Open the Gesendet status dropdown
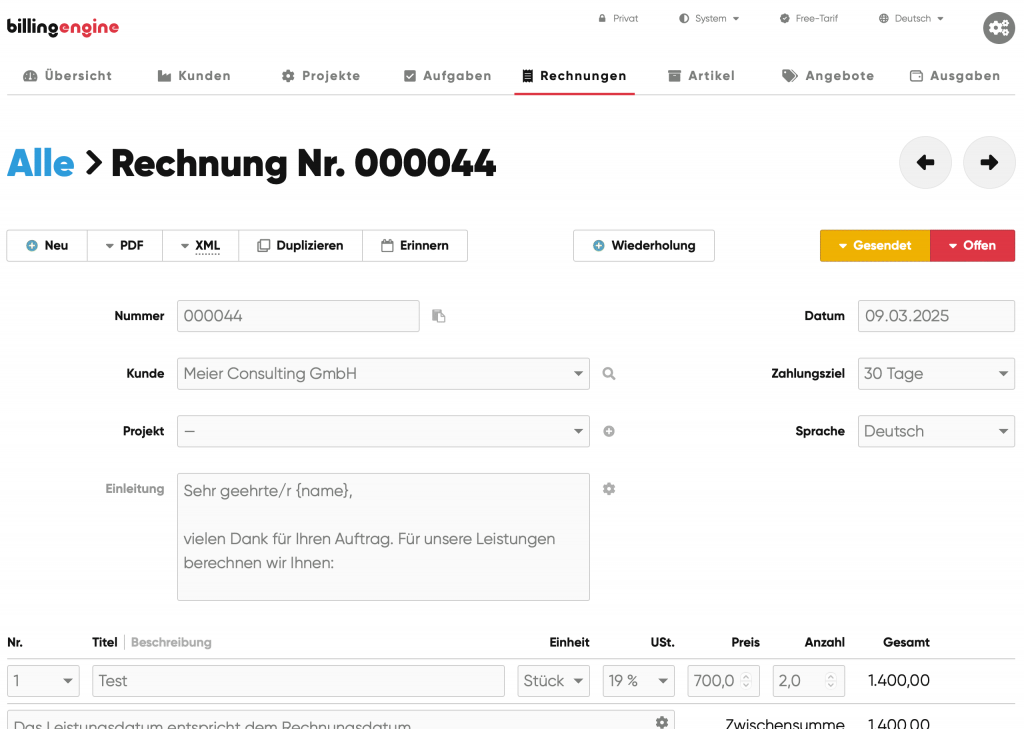Image resolution: width=1024 pixels, height=729 pixels. 874,246
